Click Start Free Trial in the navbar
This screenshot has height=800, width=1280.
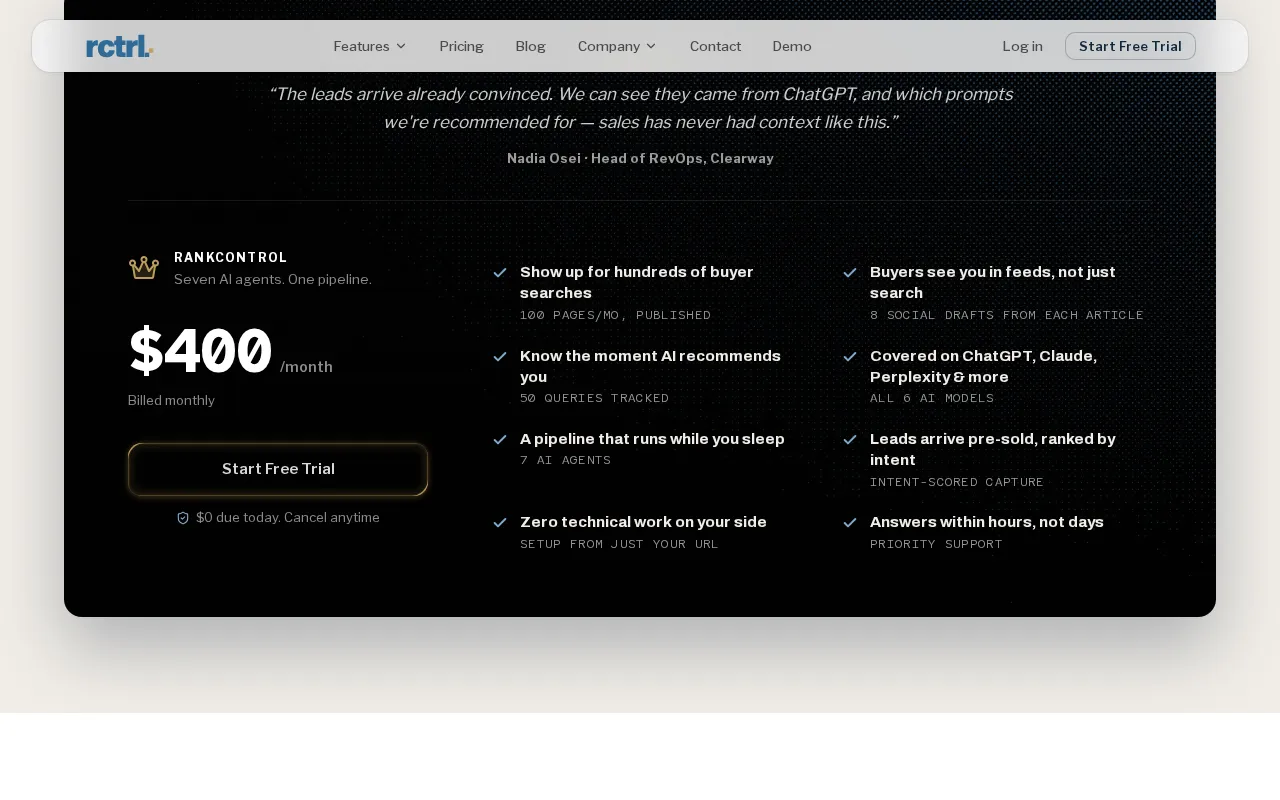[1130, 46]
